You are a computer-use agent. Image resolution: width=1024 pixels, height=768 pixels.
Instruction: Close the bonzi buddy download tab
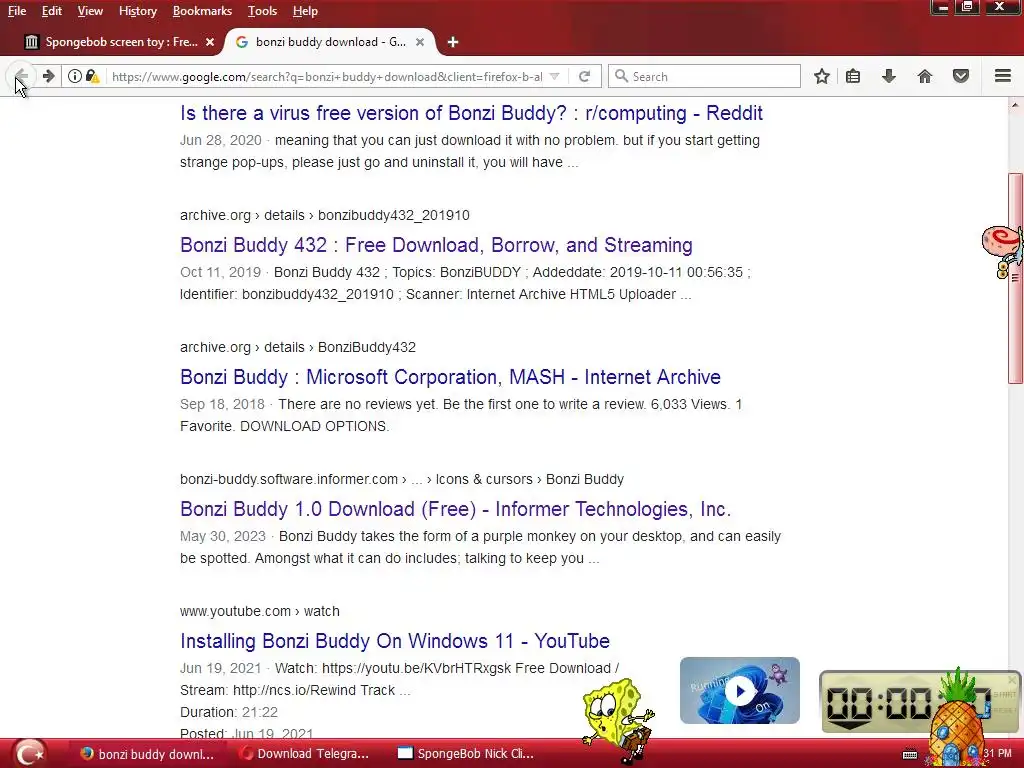click(x=420, y=42)
